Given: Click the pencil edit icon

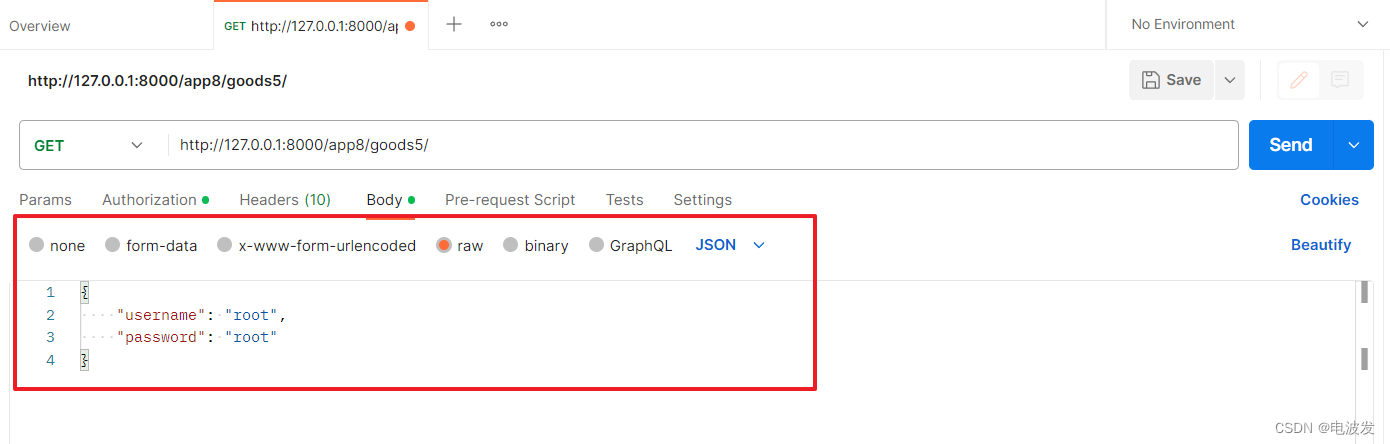Looking at the screenshot, I should [x=1299, y=80].
